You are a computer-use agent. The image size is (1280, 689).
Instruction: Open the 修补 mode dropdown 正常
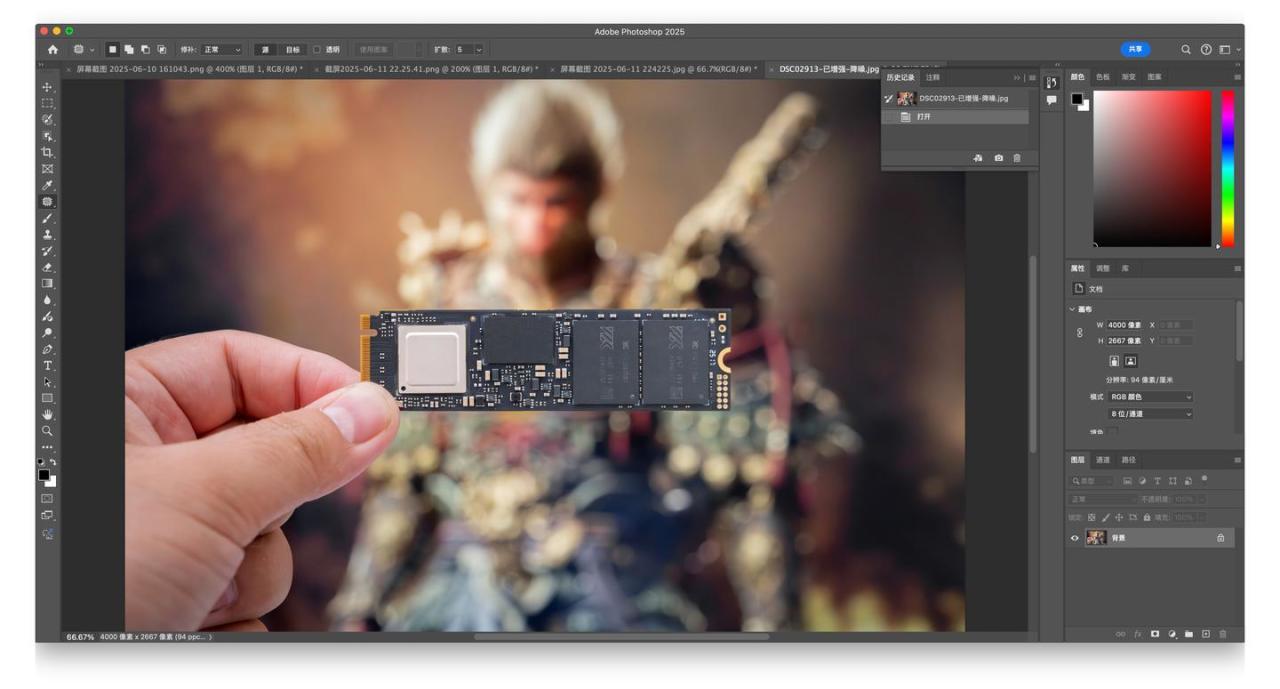pyautogui.click(x=222, y=49)
